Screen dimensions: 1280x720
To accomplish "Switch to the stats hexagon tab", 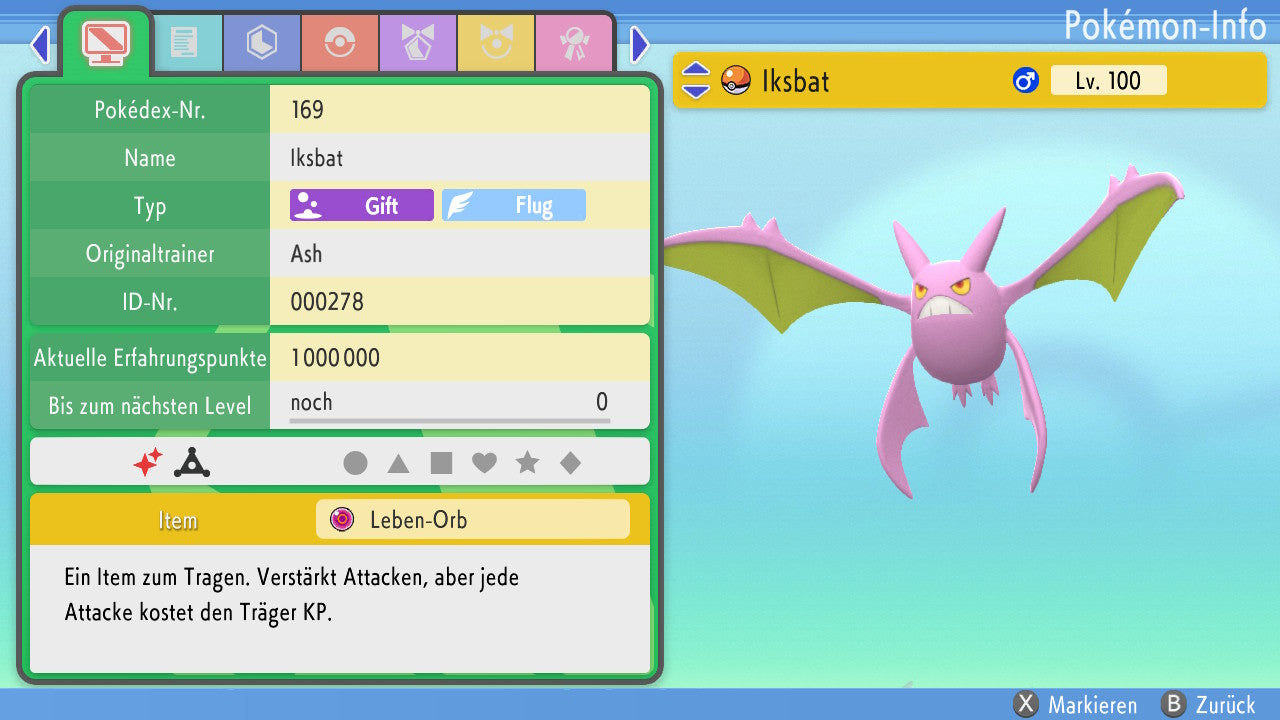I will pyautogui.click(x=261, y=43).
